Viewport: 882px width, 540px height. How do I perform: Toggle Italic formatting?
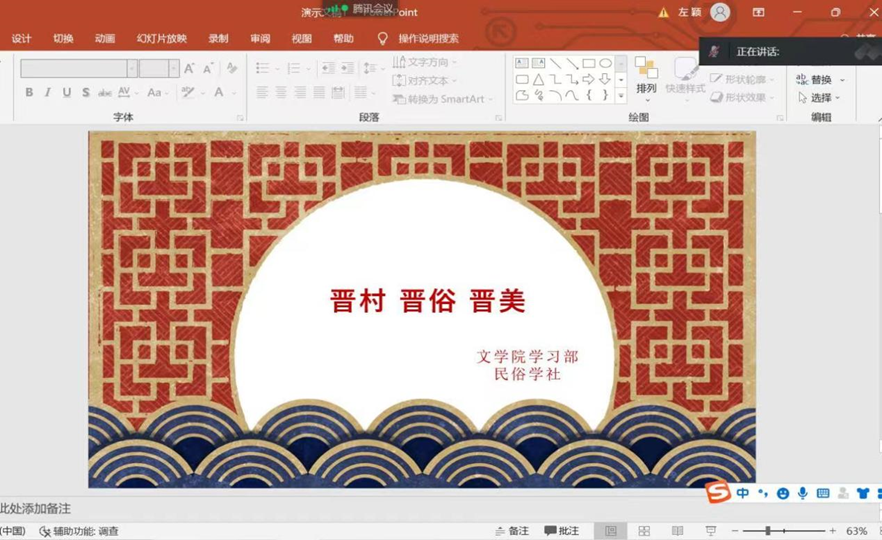[x=47, y=93]
